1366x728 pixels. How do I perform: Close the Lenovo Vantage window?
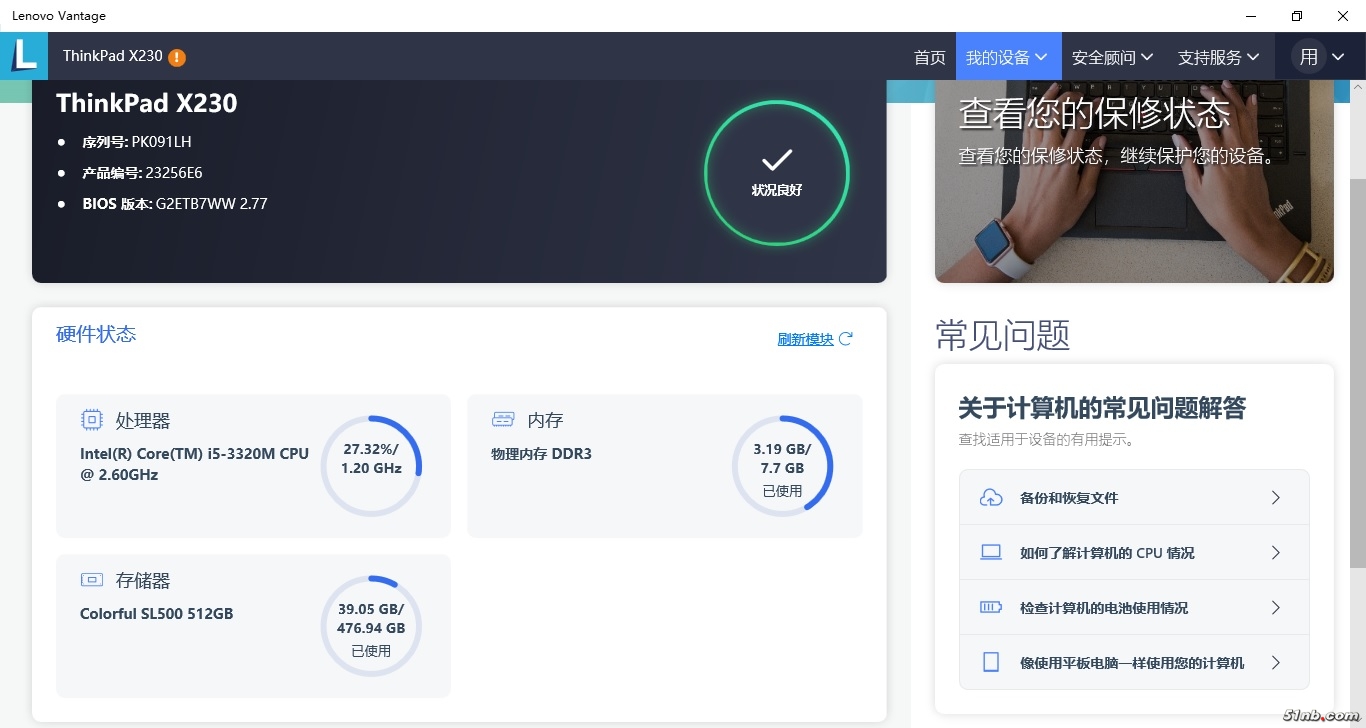coord(1343,16)
